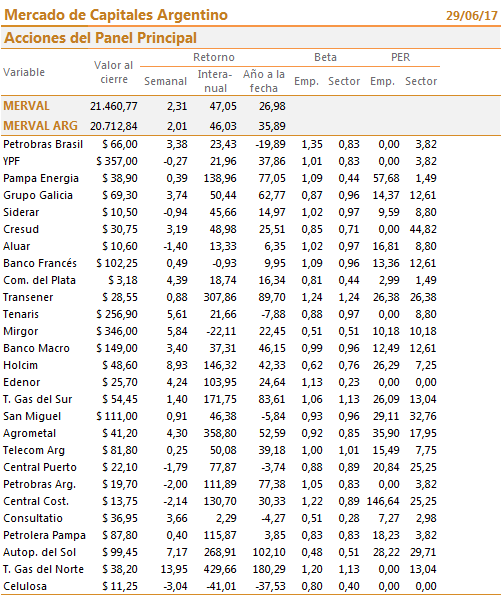Click the Valor al cierre column header
This screenshot has width=501, height=595.
coord(113,72)
